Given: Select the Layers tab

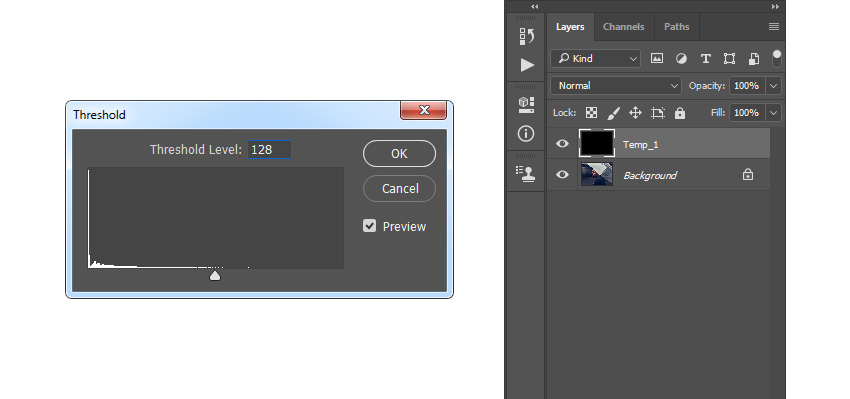Looking at the screenshot, I should coord(570,27).
